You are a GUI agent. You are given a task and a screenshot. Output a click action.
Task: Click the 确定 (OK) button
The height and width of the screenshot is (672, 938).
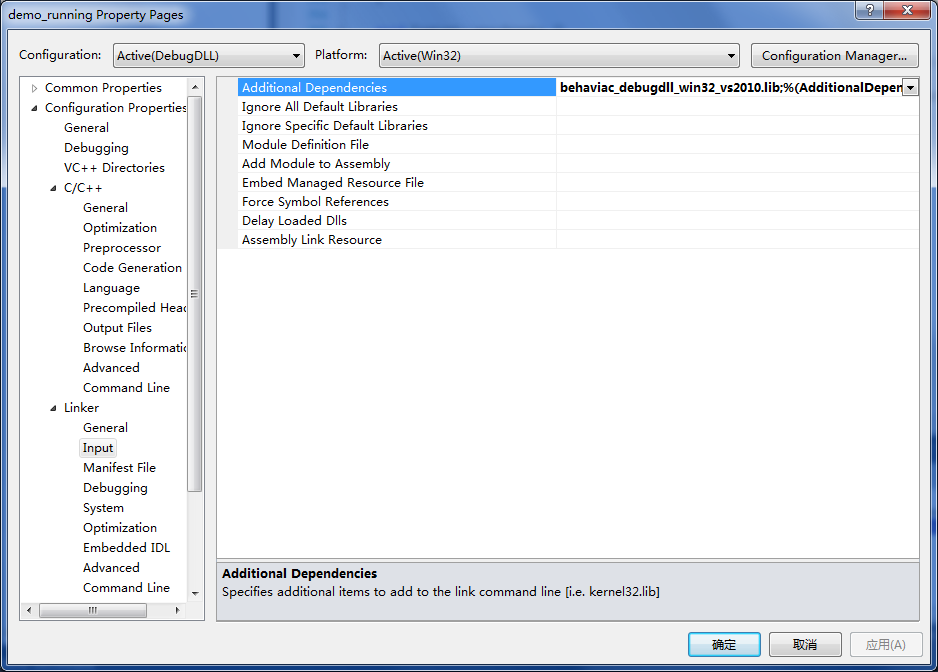724,645
